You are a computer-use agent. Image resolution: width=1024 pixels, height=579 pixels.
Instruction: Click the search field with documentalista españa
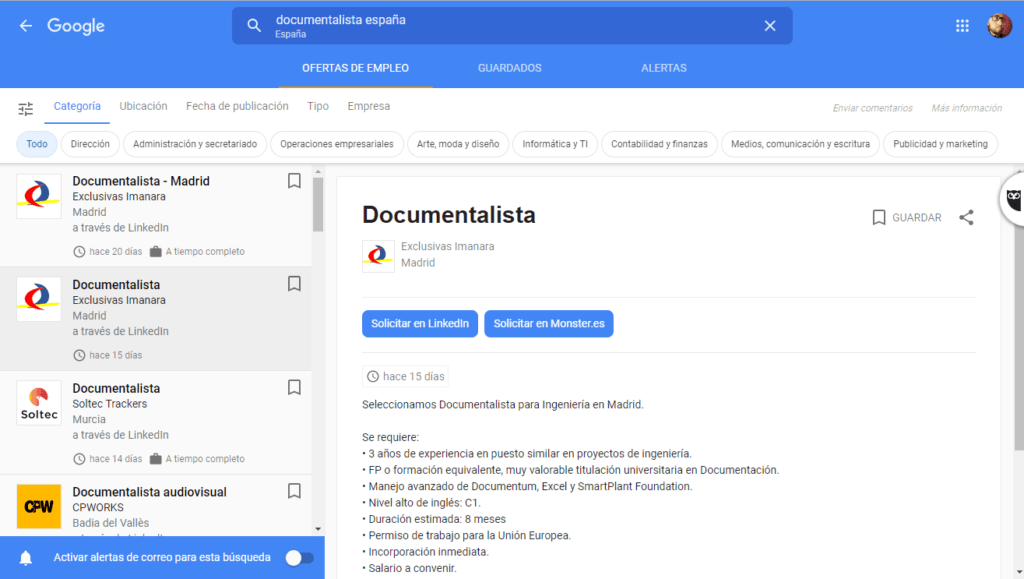512,25
